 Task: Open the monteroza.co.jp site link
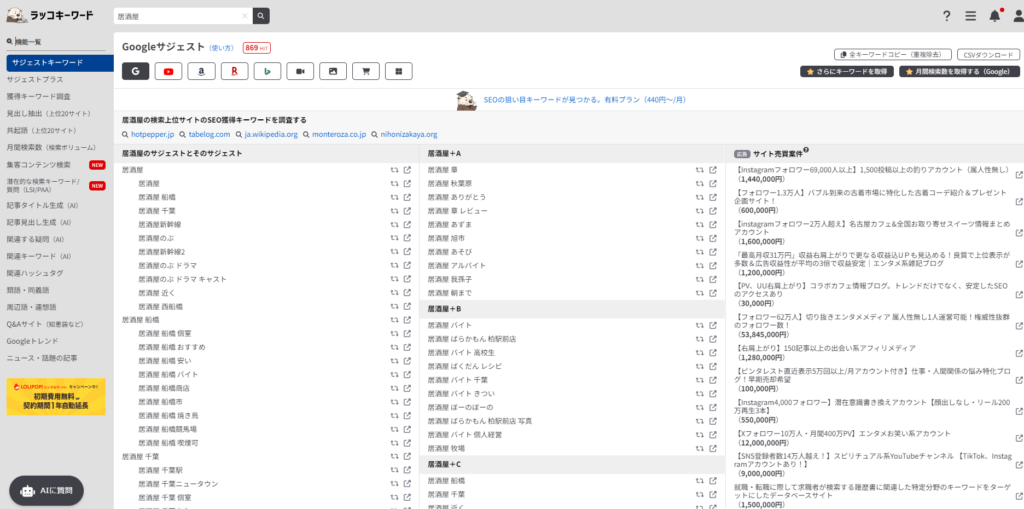click(x=339, y=135)
